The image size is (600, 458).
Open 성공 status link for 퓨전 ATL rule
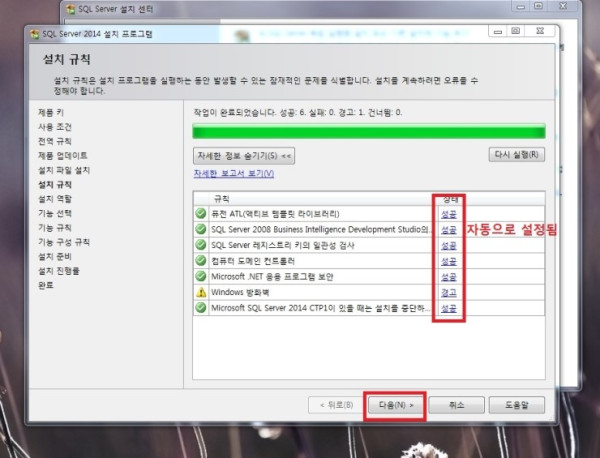448,214
